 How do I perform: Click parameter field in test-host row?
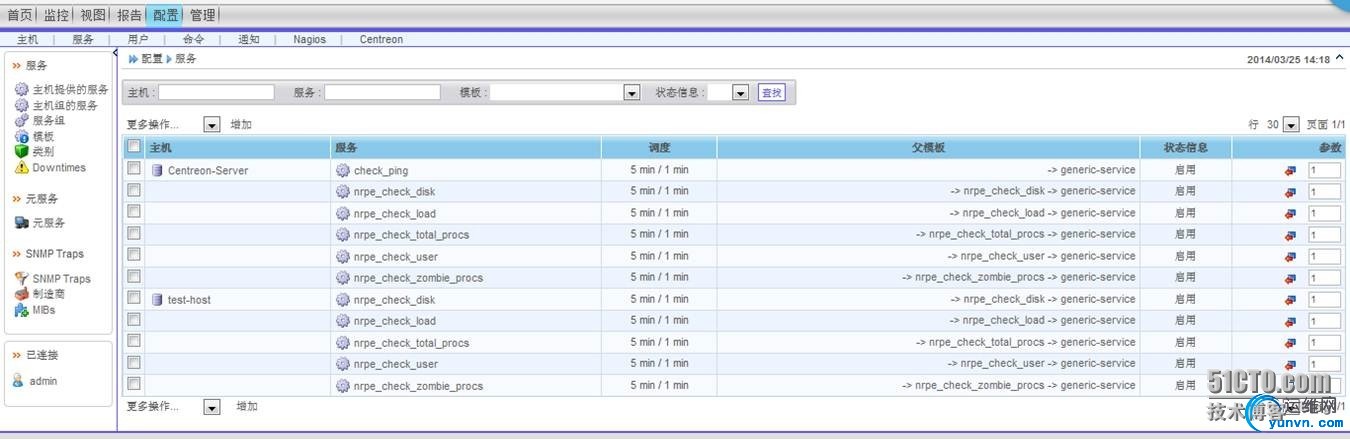1325,300
